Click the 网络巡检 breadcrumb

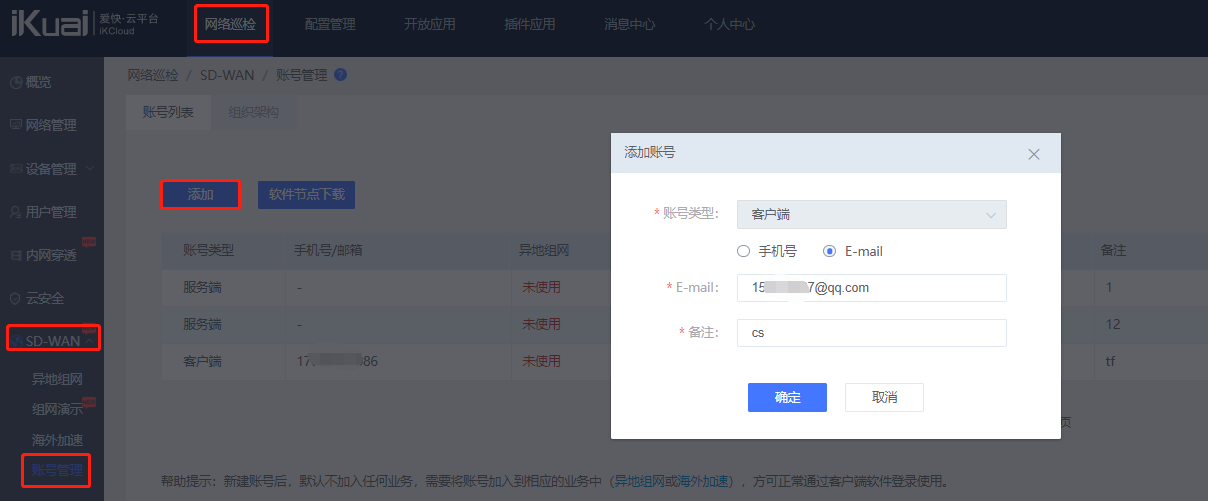(153, 74)
